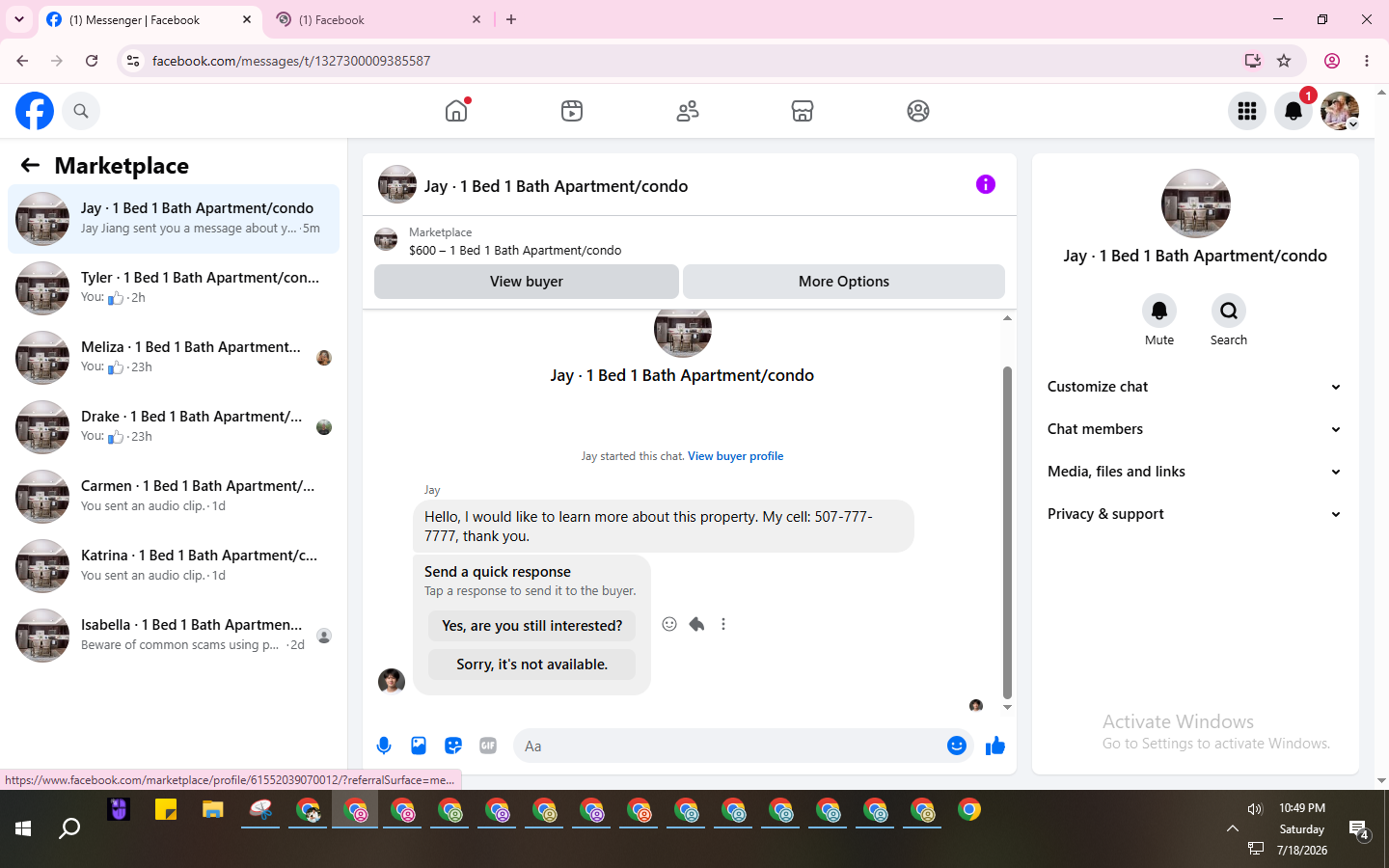Go to the Home feed icon
Image resolution: width=1389 pixels, height=868 pixels.
456,111
